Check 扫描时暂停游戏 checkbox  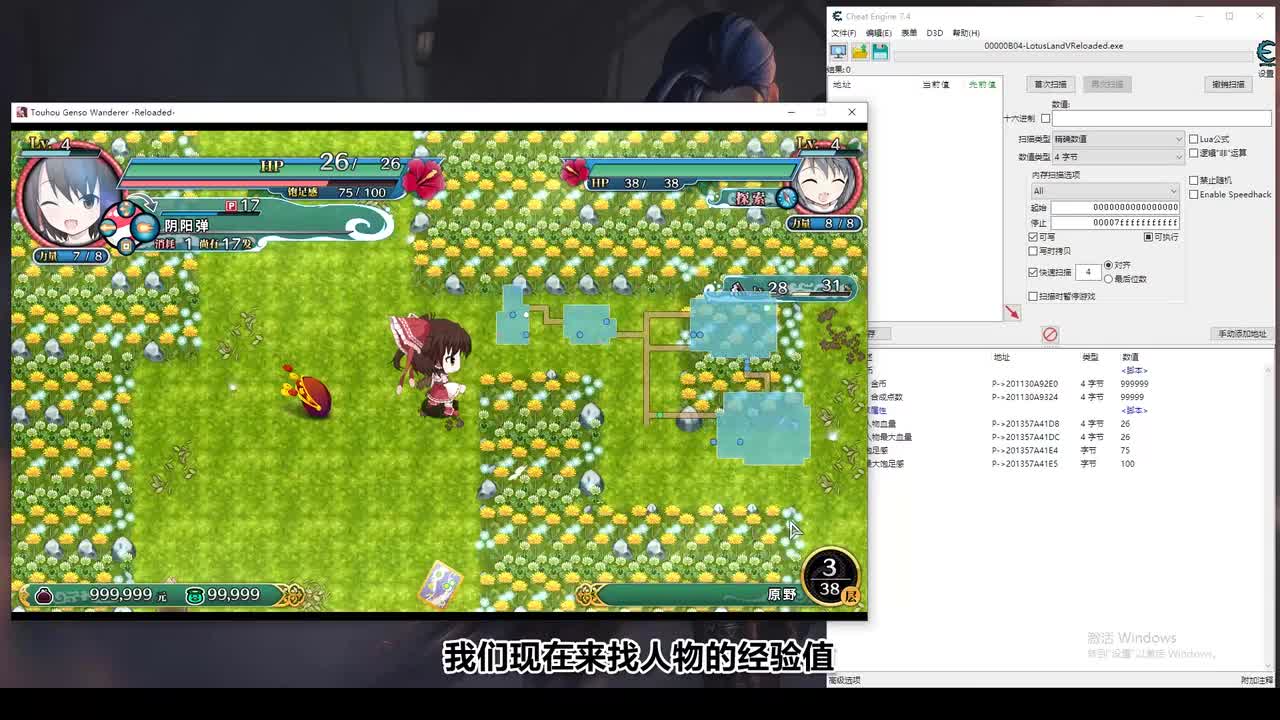click(1034, 296)
